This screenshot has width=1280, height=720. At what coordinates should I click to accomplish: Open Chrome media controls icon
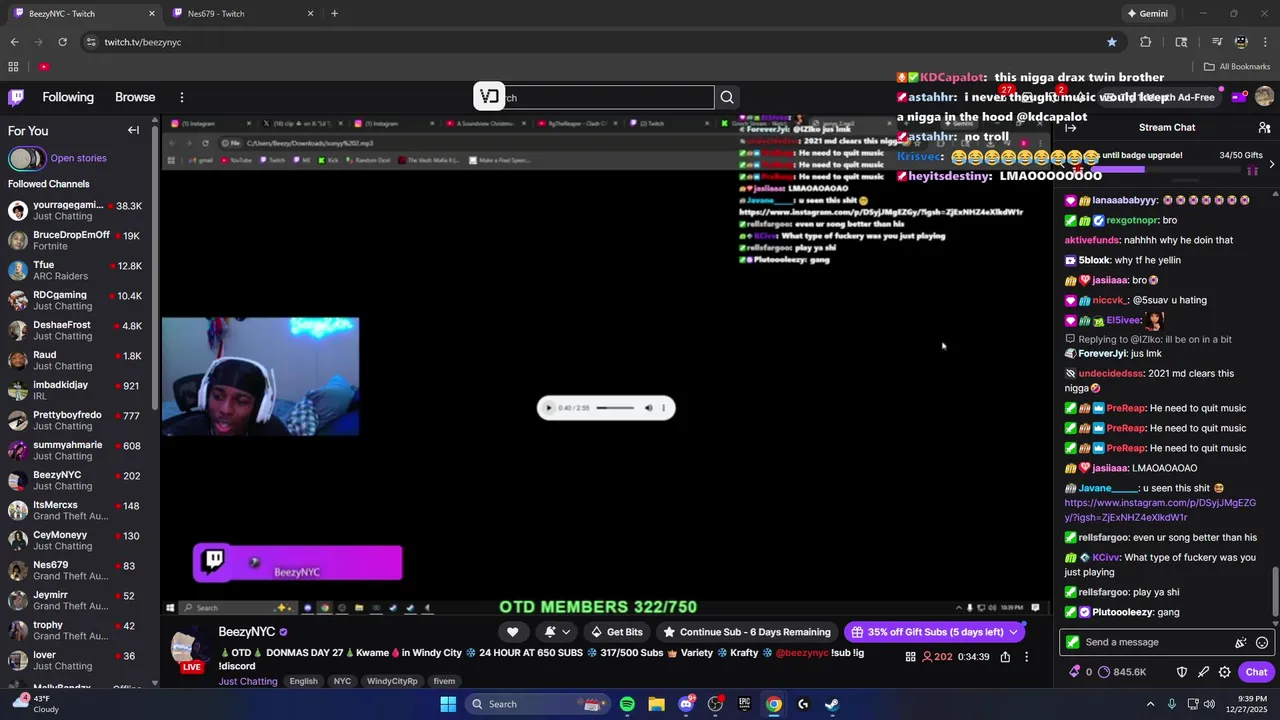(1217, 42)
